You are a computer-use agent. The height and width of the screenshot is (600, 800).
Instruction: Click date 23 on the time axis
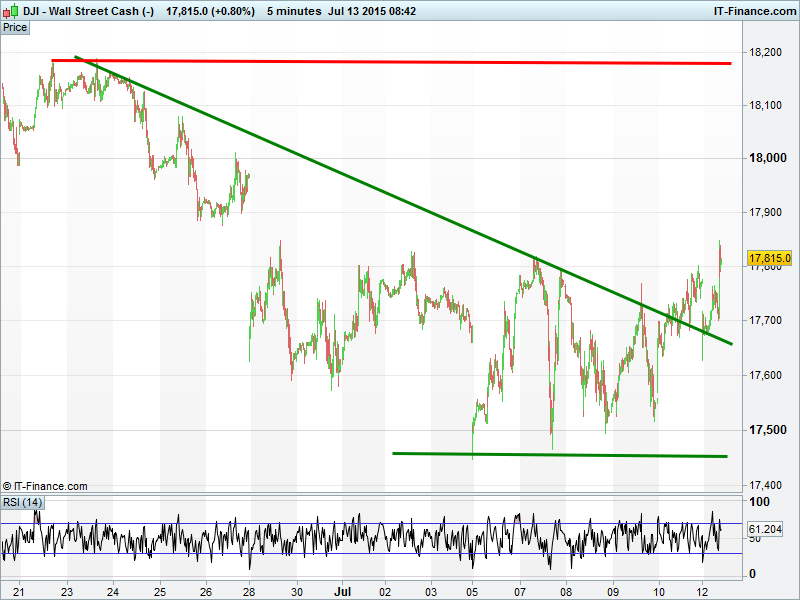pyautogui.click(x=67, y=592)
